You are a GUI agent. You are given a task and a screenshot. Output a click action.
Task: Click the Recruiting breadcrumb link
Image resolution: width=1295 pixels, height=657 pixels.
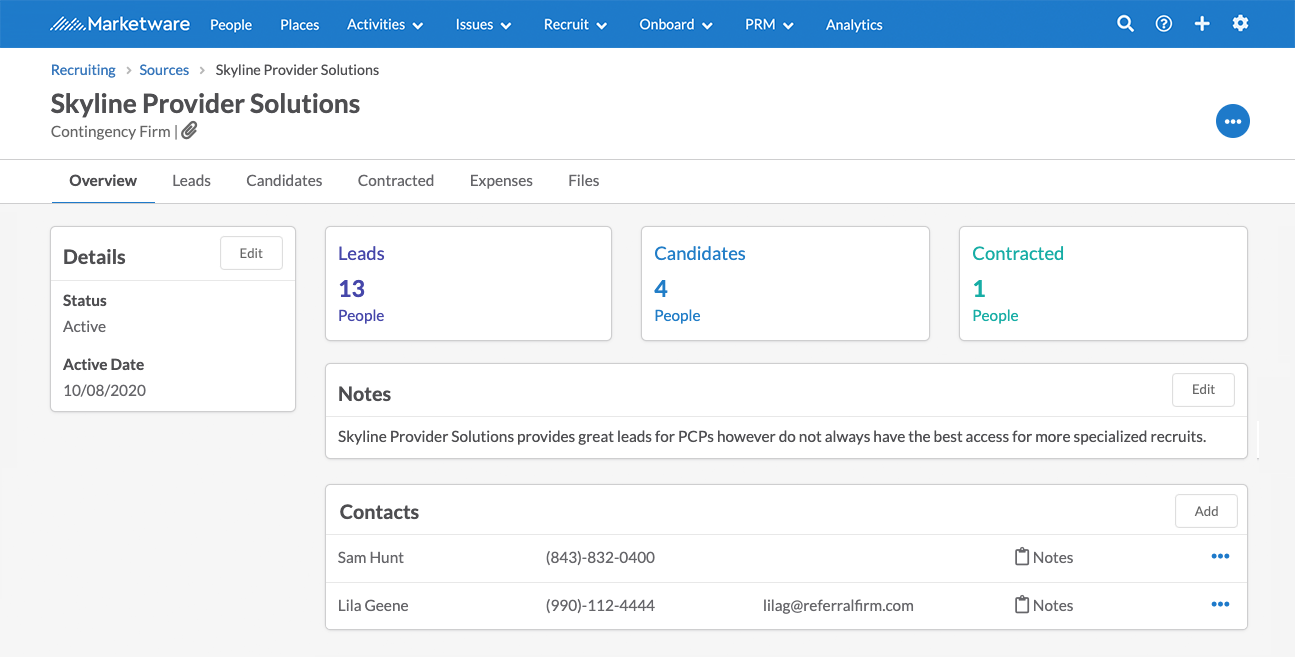[x=83, y=70]
